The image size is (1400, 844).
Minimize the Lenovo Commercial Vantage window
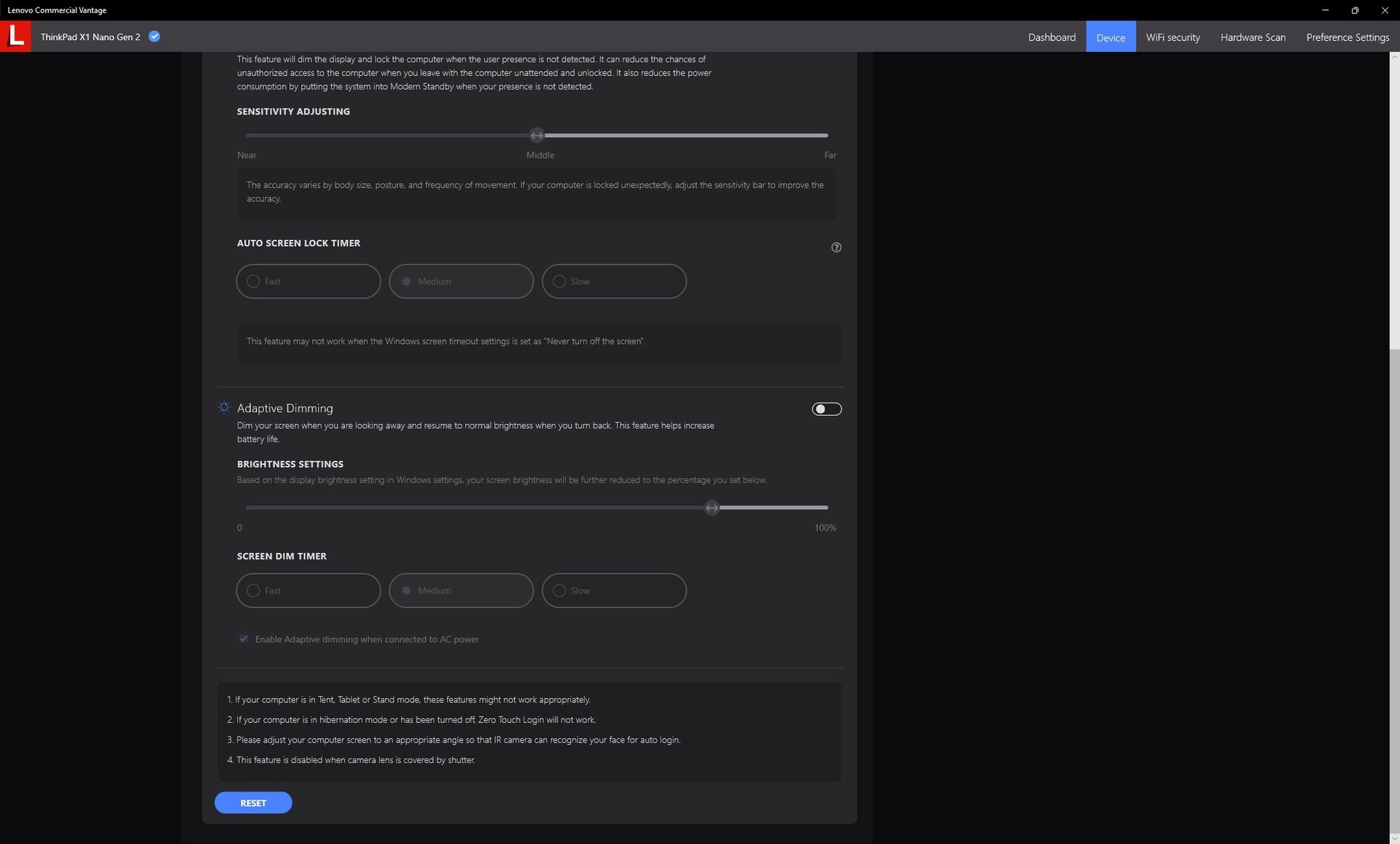(x=1325, y=10)
